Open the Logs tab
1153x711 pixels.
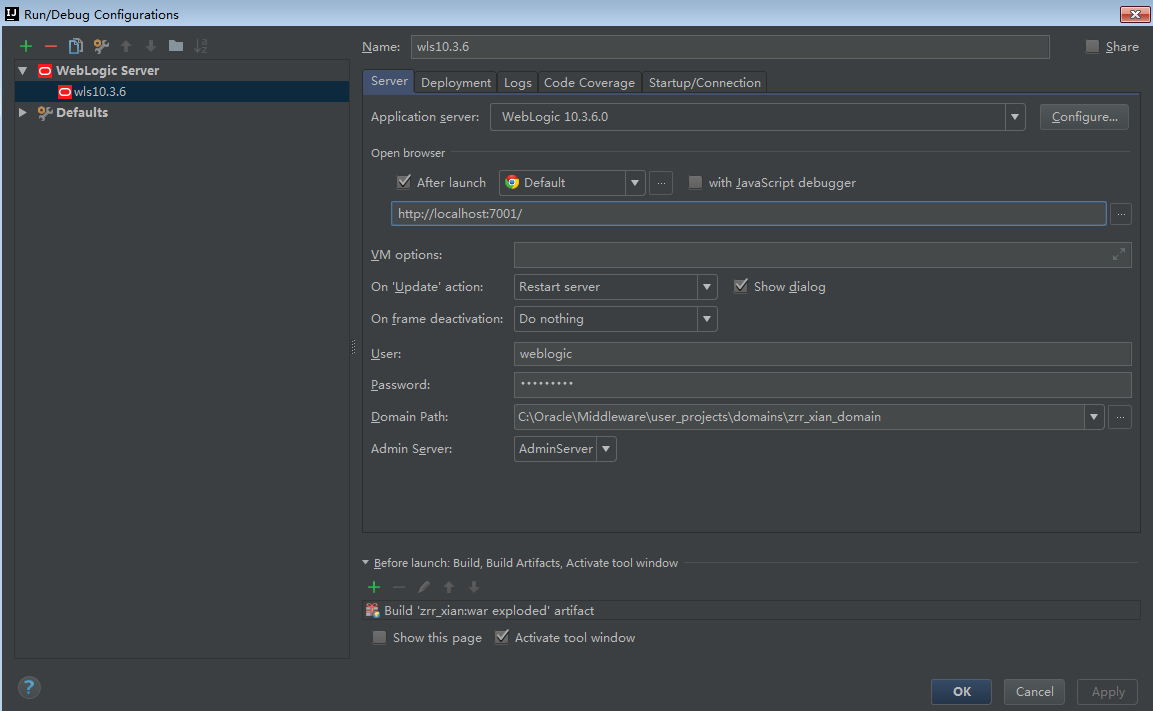[x=518, y=82]
